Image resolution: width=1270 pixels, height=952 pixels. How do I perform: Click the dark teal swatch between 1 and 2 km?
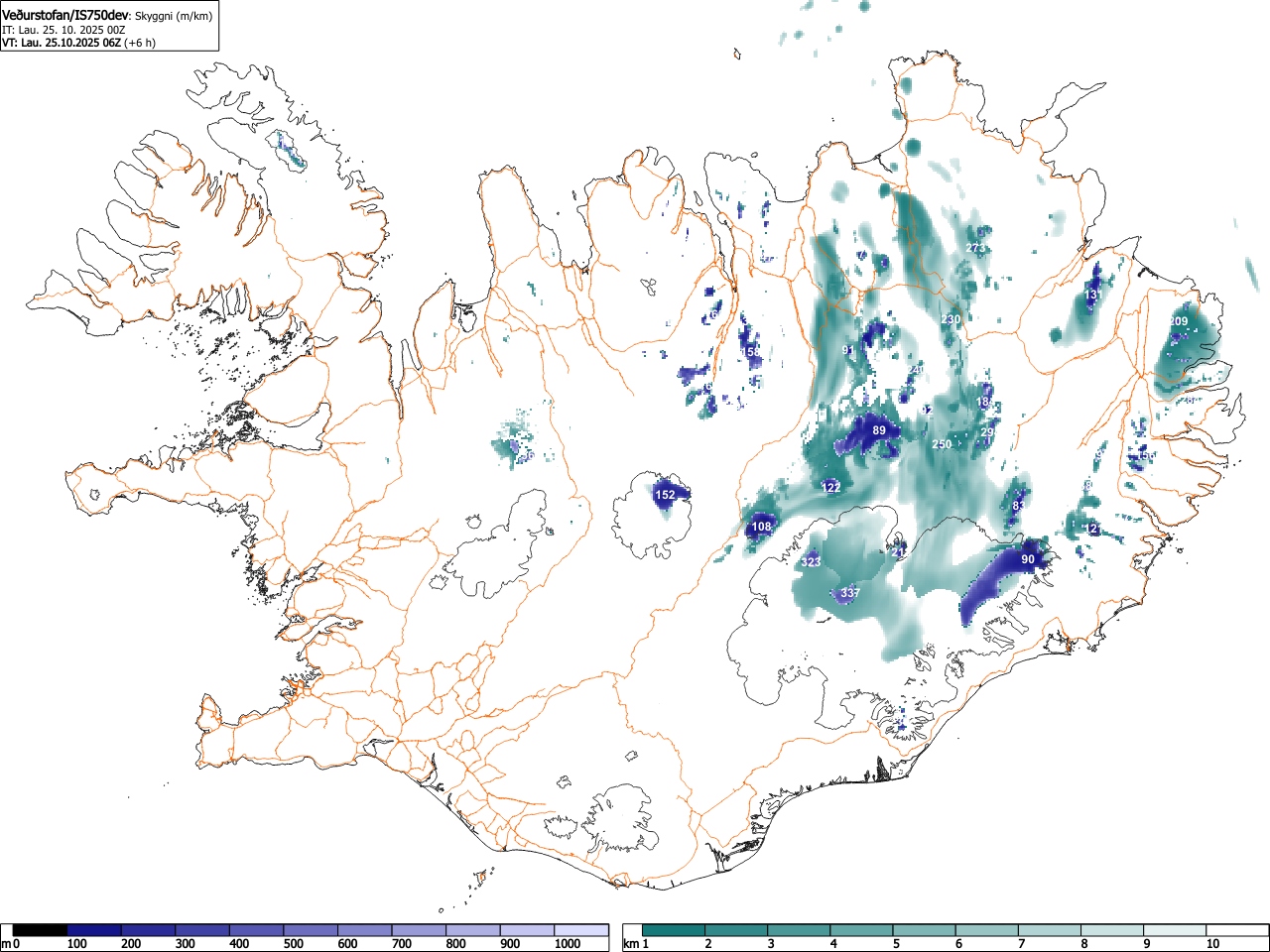(x=675, y=930)
